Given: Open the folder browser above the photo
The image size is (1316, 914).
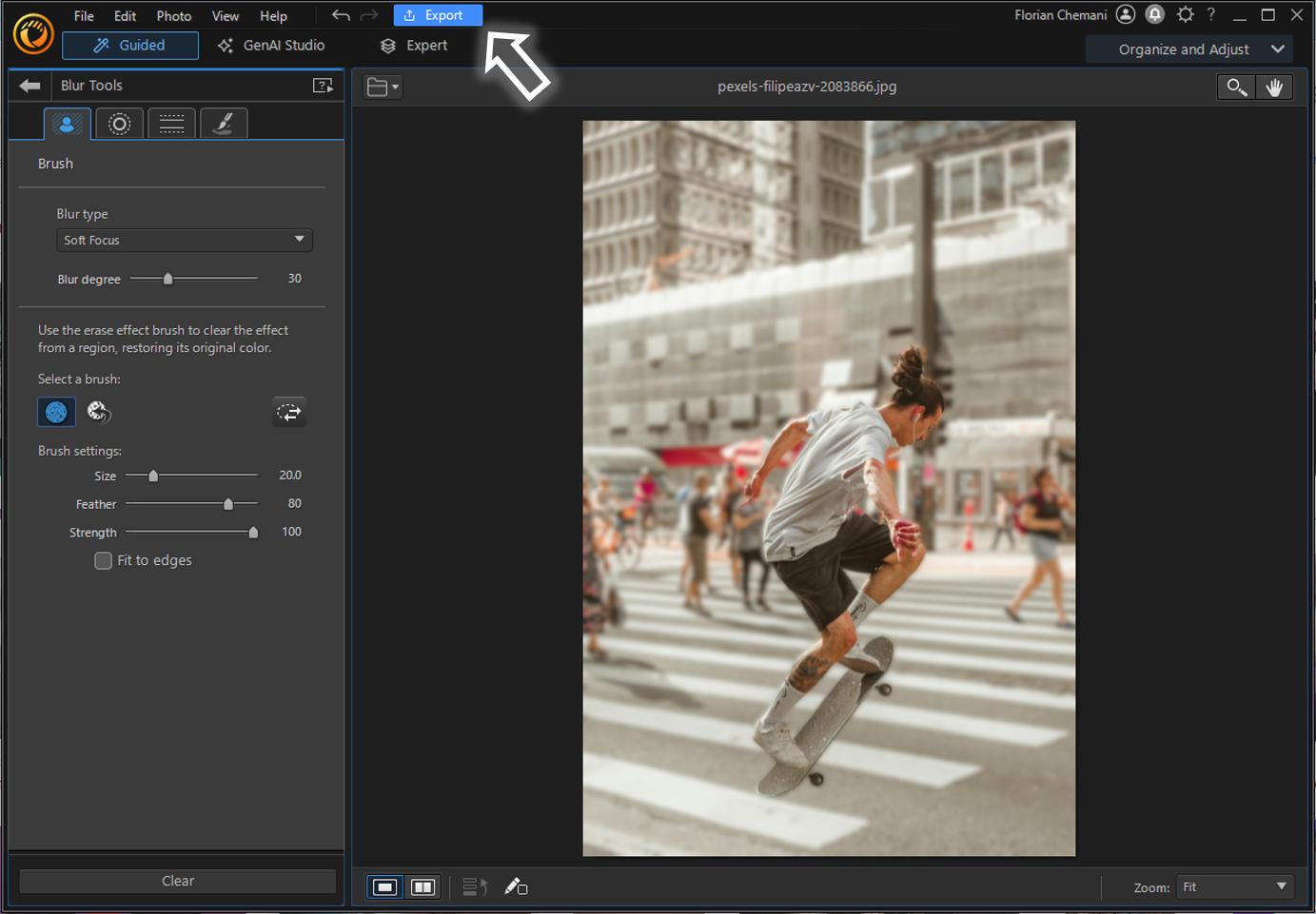Looking at the screenshot, I should 381,86.
